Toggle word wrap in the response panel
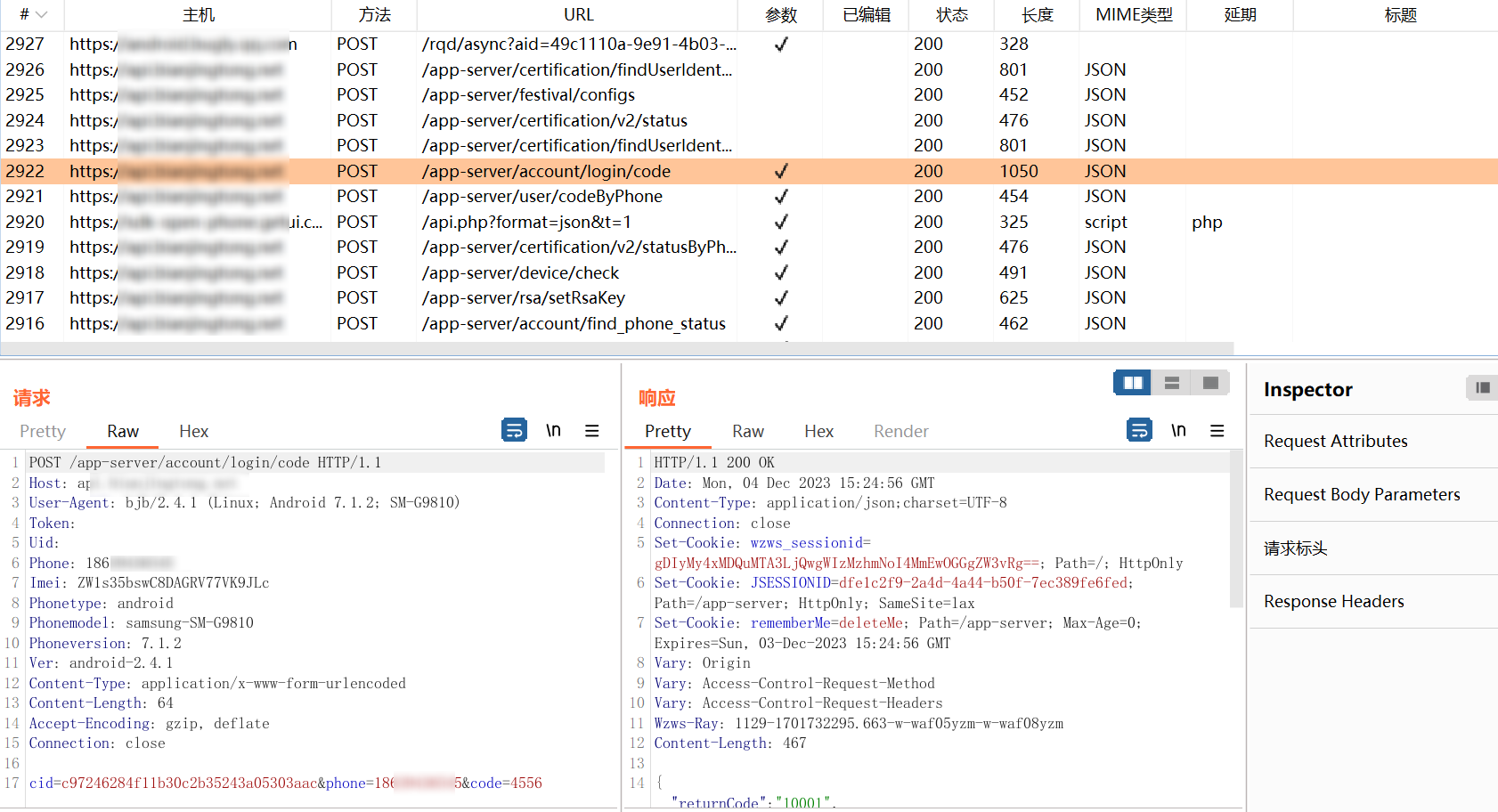1498x812 pixels. [x=1139, y=430]
